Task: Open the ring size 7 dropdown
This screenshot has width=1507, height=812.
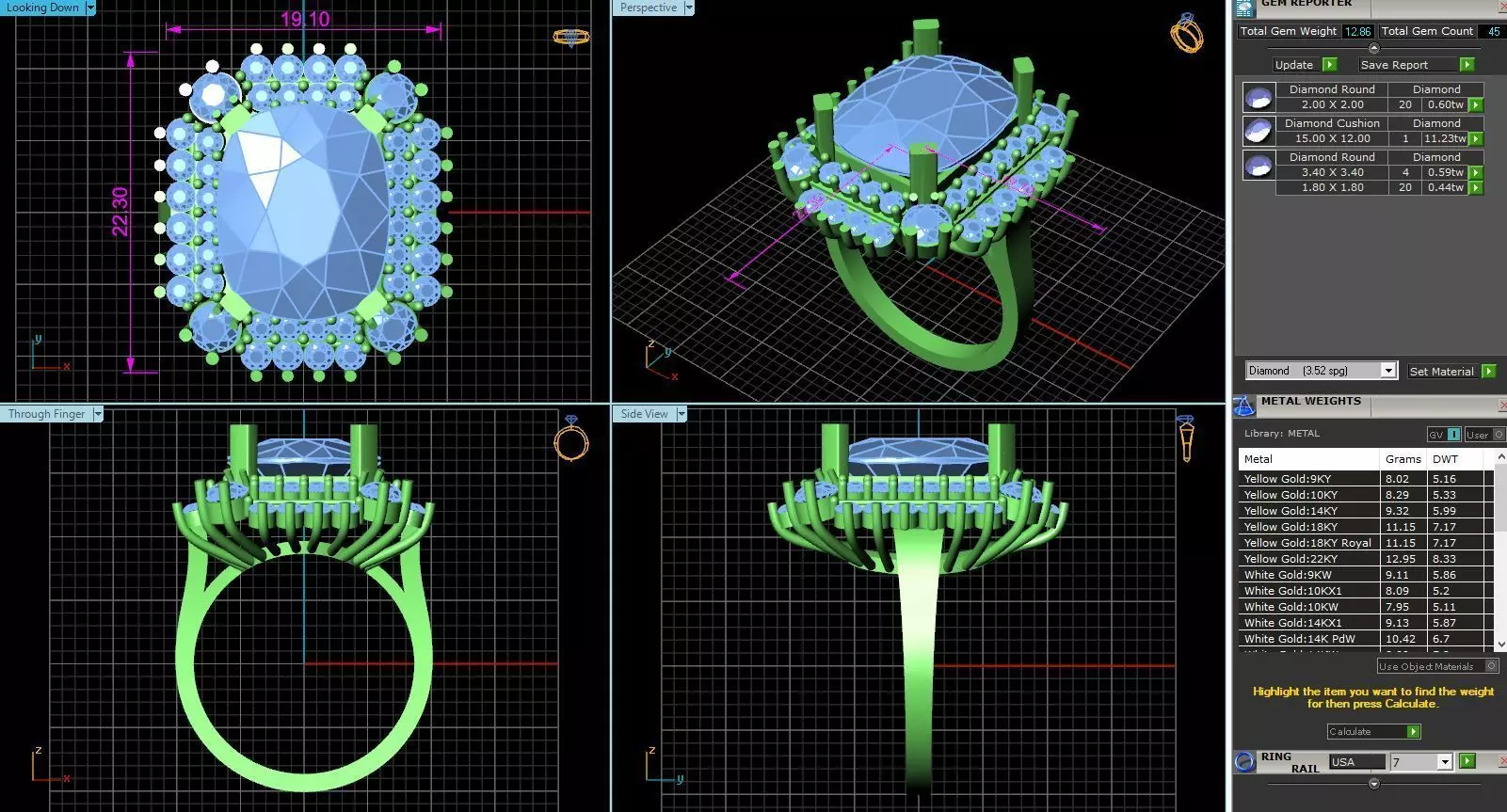Action: (1445, 762)
